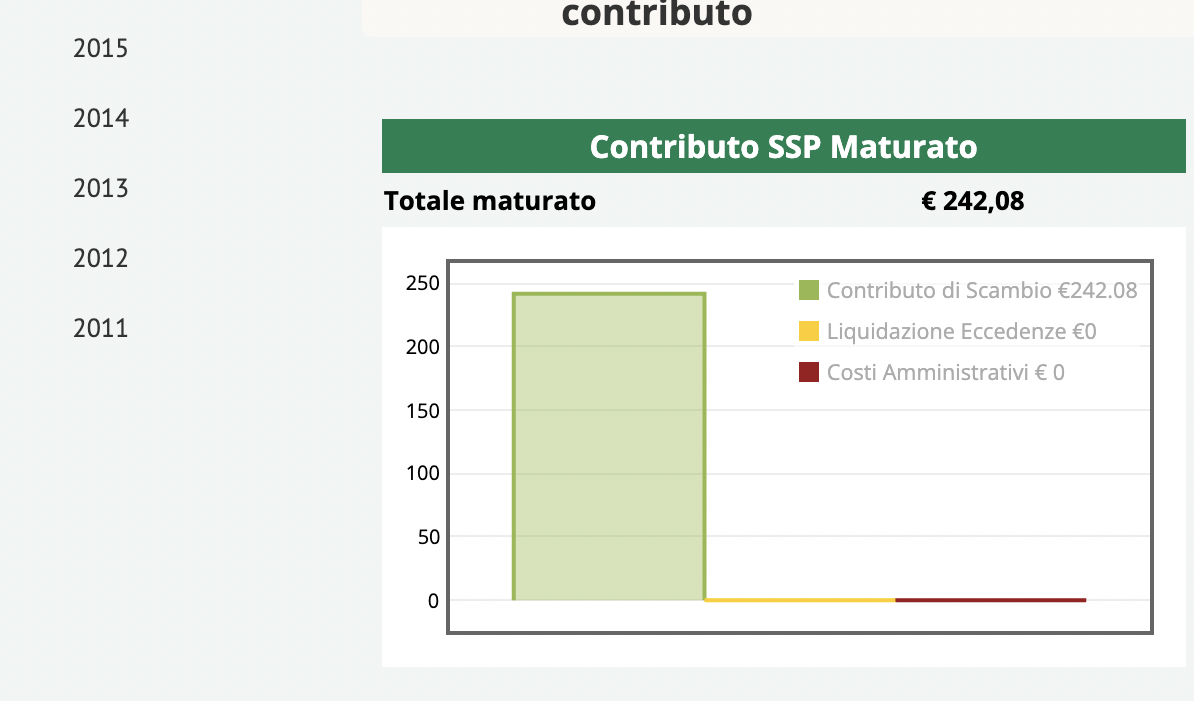Screen dimensions: 1194x701
Task: Click yellow Liquidazione Eccedenze legend square
Action: click(x=809, y=331)
